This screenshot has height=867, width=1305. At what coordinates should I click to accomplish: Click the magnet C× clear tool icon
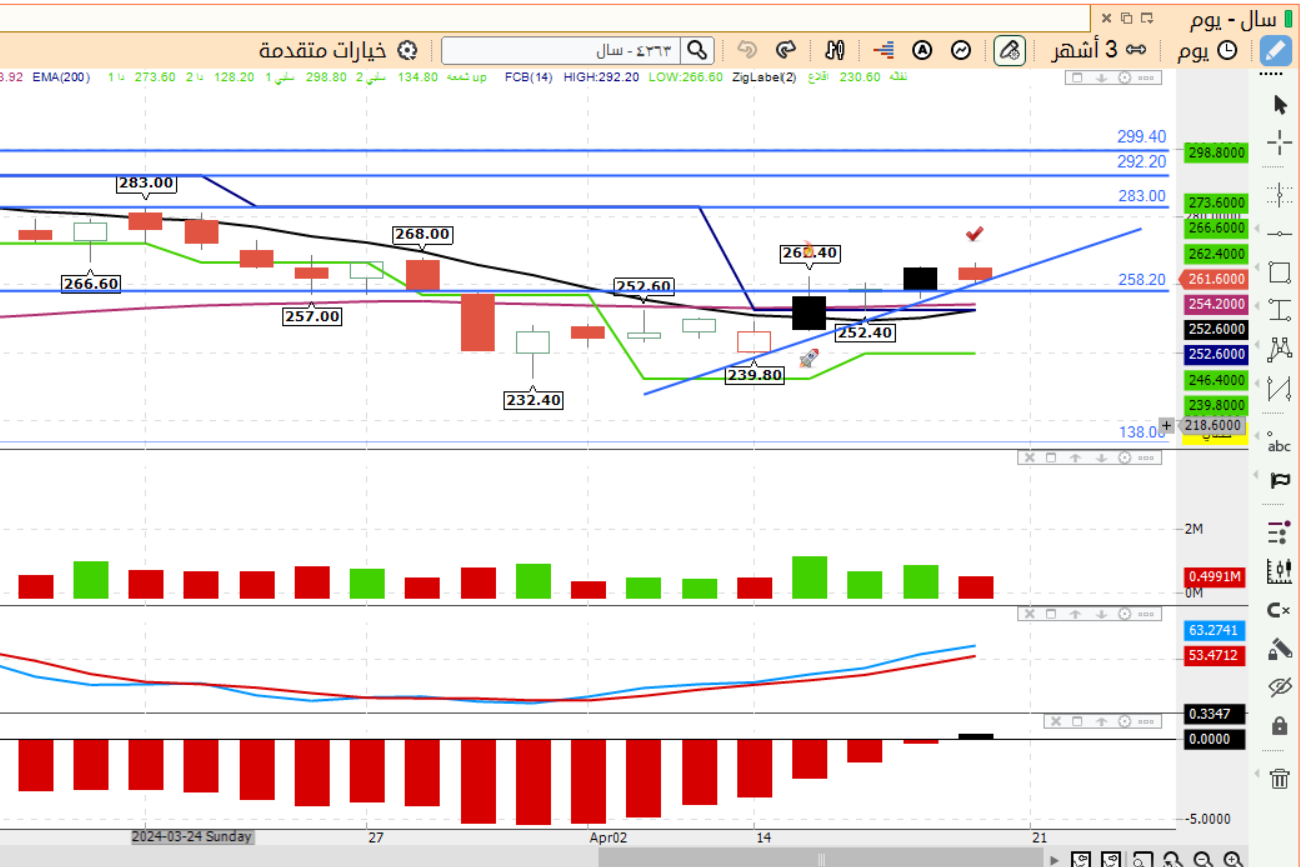(1279, 610)
